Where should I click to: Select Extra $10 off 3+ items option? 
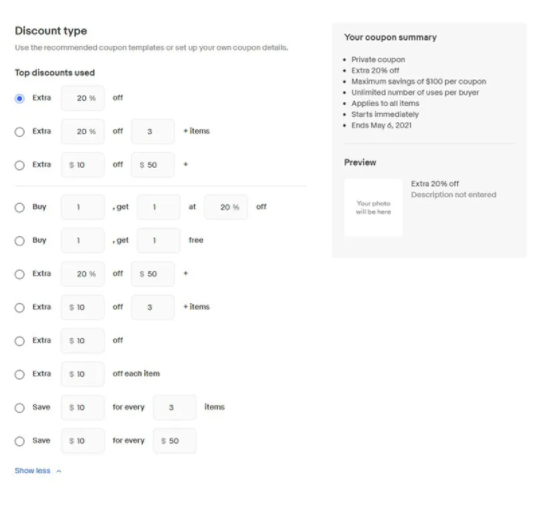pos(20,308)
